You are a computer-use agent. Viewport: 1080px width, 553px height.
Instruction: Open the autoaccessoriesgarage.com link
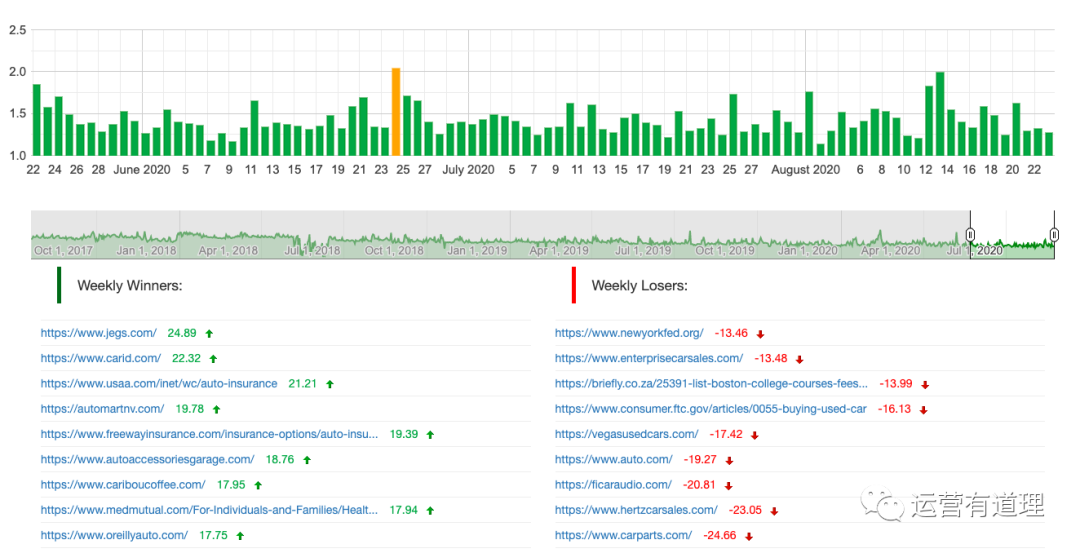tap(147, 459)
